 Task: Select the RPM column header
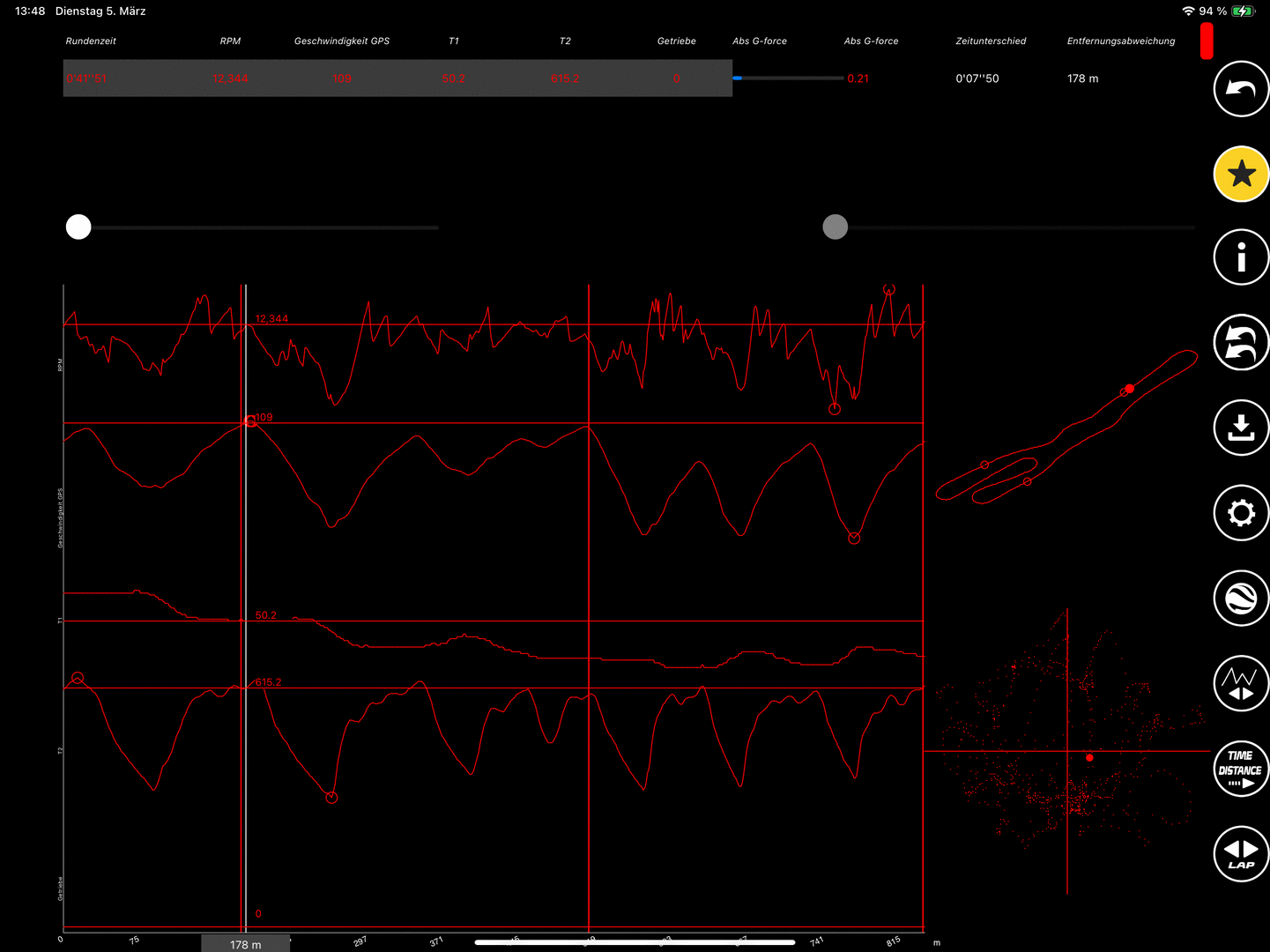(x=230, y=41)
